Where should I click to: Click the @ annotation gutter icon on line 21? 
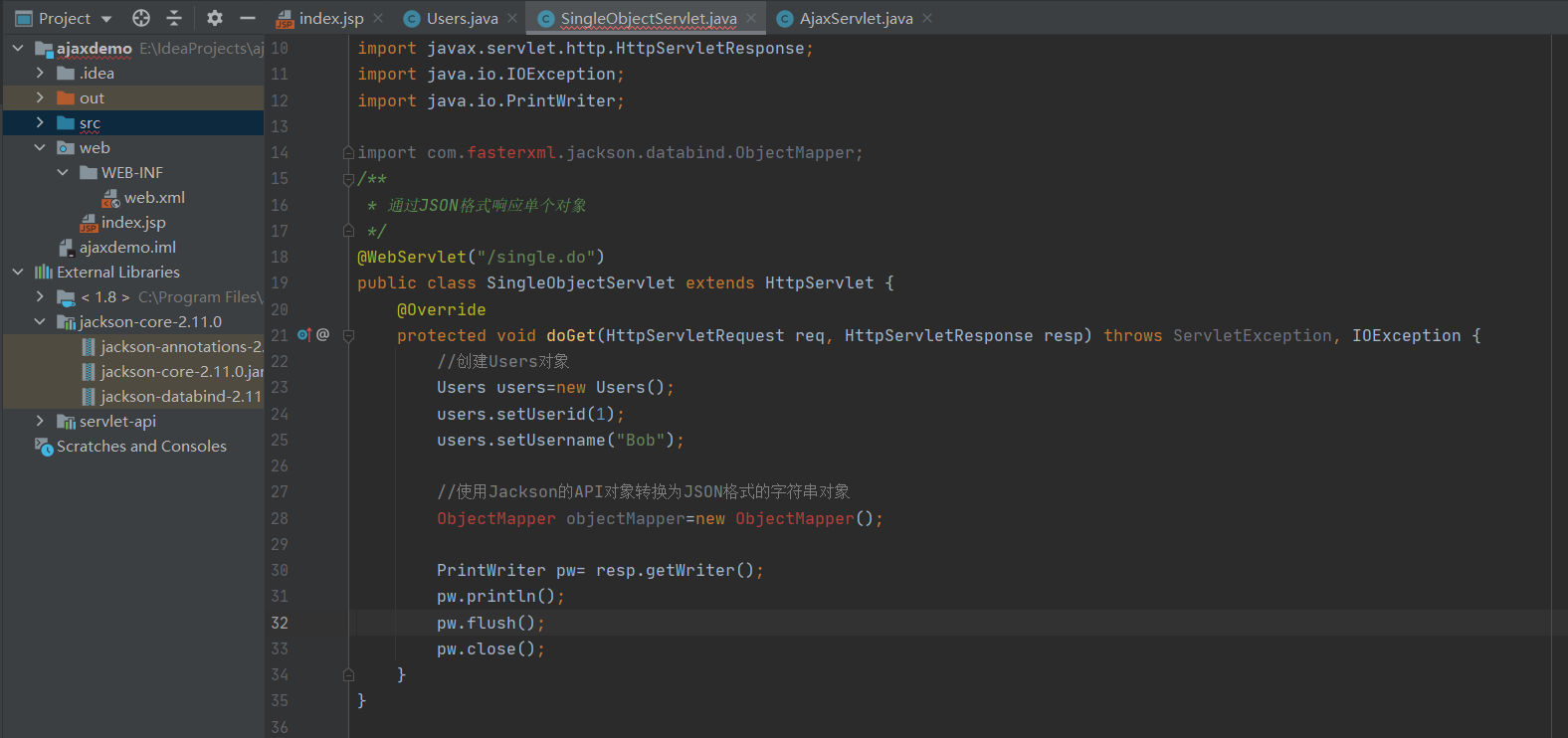point(322,335)
